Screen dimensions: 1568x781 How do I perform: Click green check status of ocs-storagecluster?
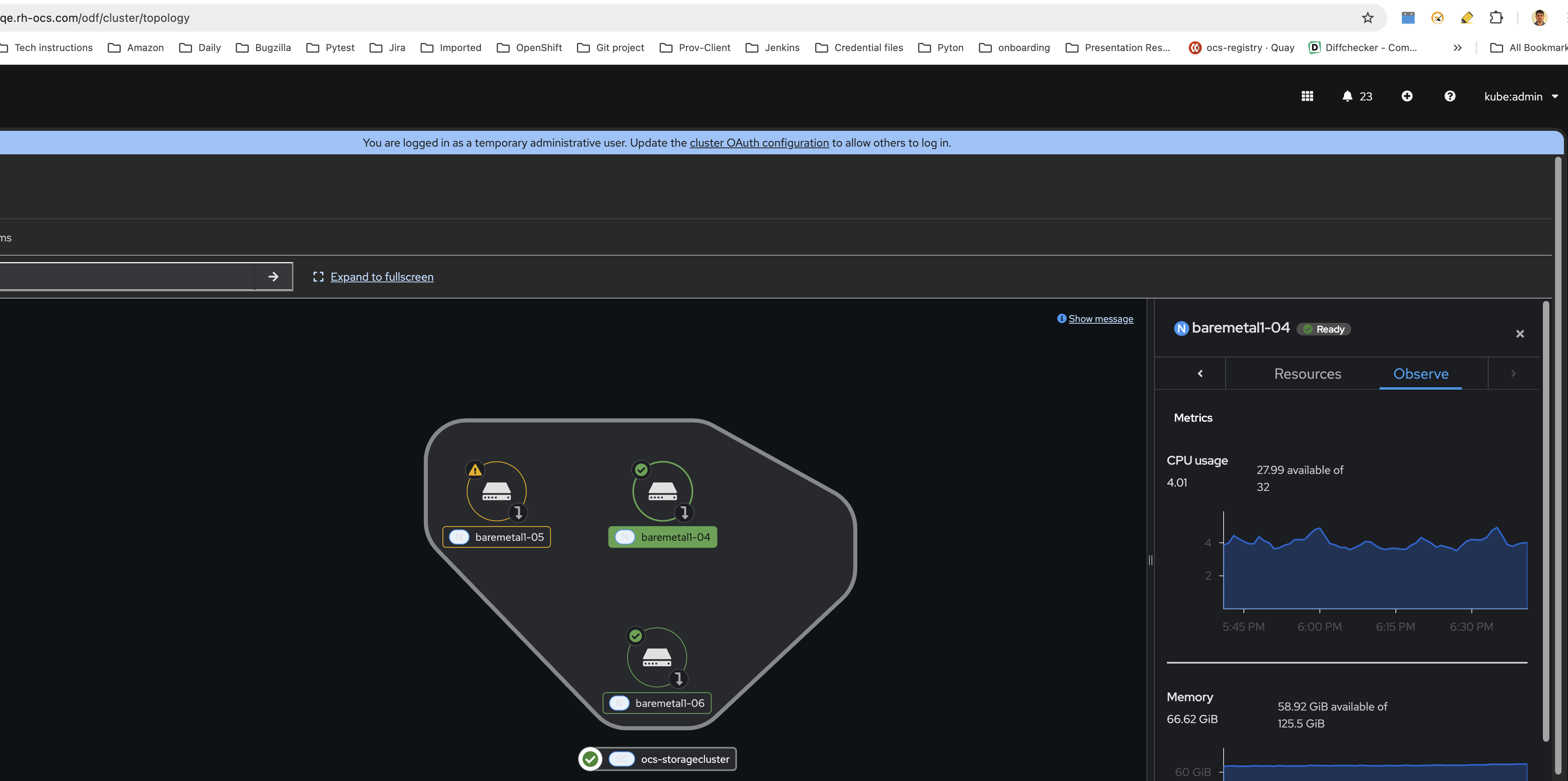coord(590,759)
